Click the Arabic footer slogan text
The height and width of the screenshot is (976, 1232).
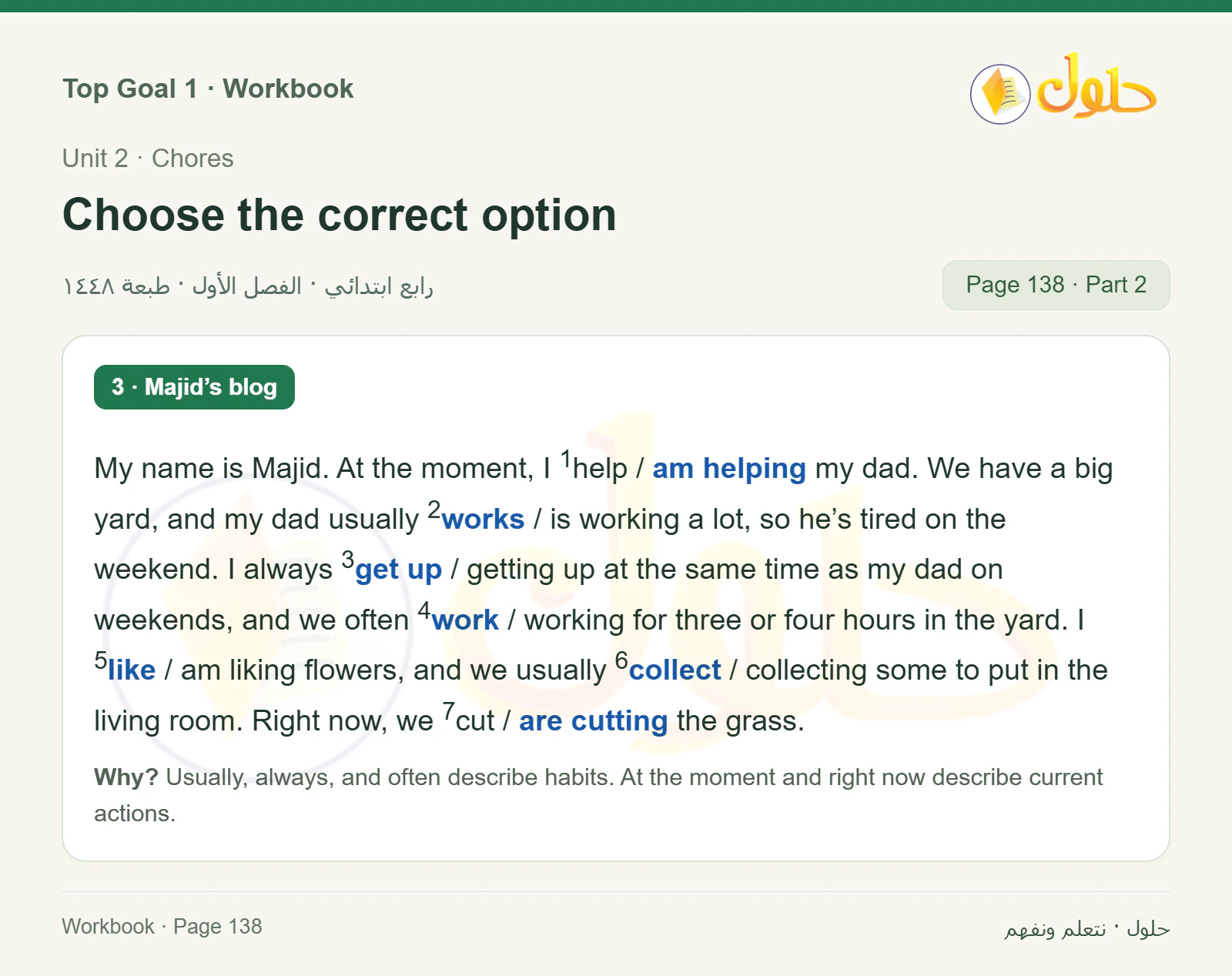[1086, 929]
